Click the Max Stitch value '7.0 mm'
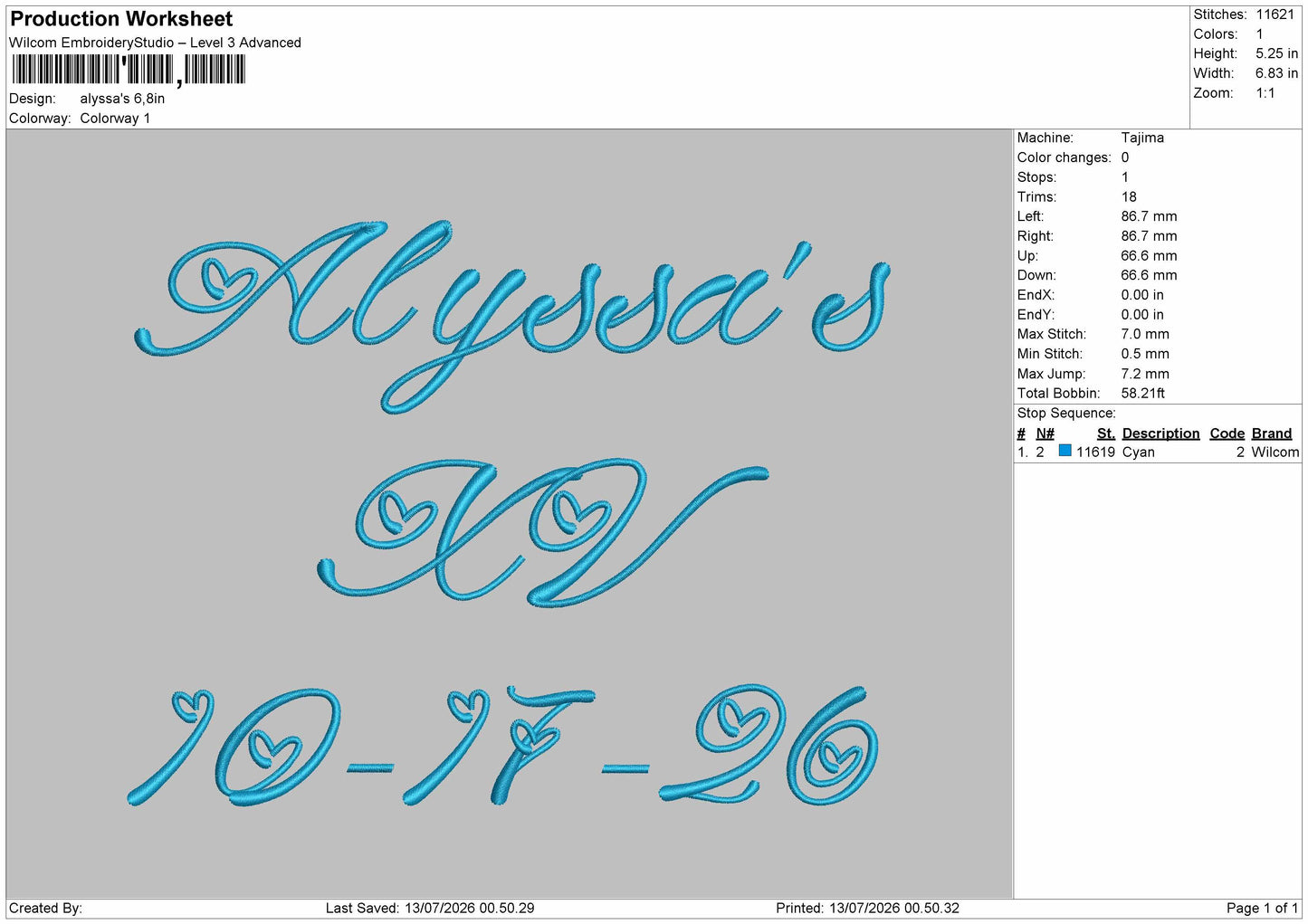The height and width of the screenshot is (924, 1308). pyautogui.click(x=1145, y=334)
